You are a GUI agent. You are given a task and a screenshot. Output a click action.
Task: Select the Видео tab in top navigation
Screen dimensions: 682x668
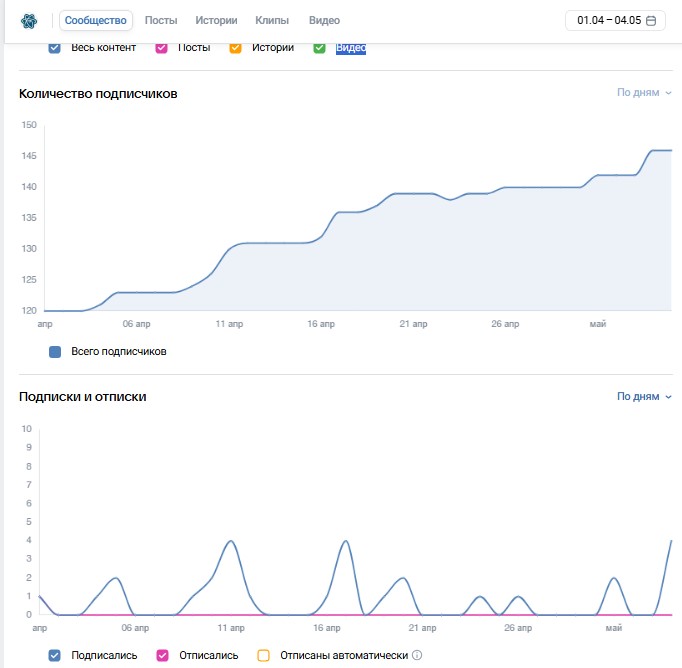coord(324,20)
